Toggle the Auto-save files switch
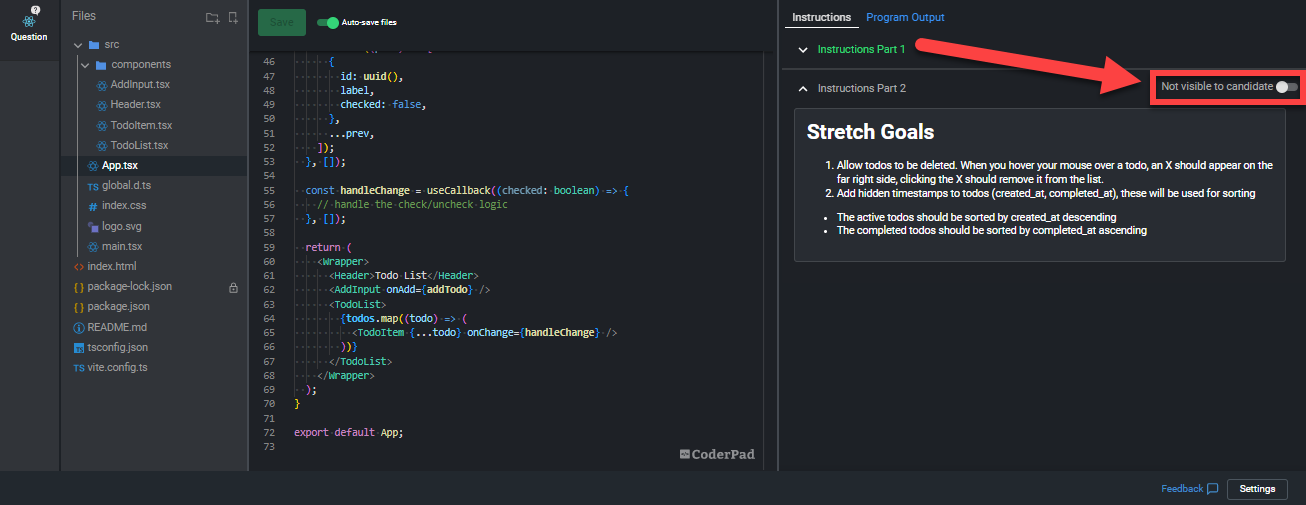 [x=327, y=22]
